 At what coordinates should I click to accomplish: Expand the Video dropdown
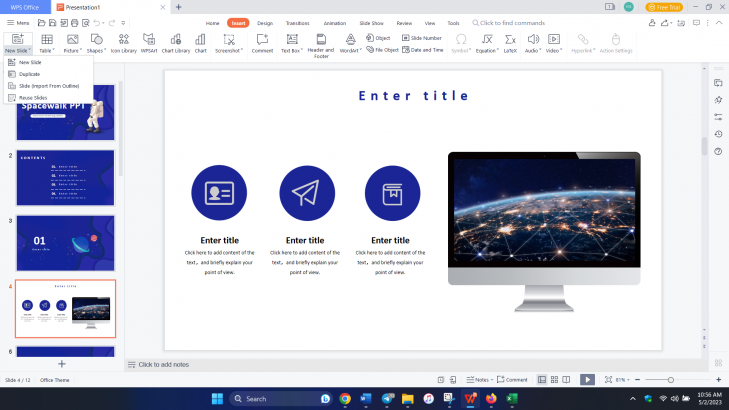[561, 51]
